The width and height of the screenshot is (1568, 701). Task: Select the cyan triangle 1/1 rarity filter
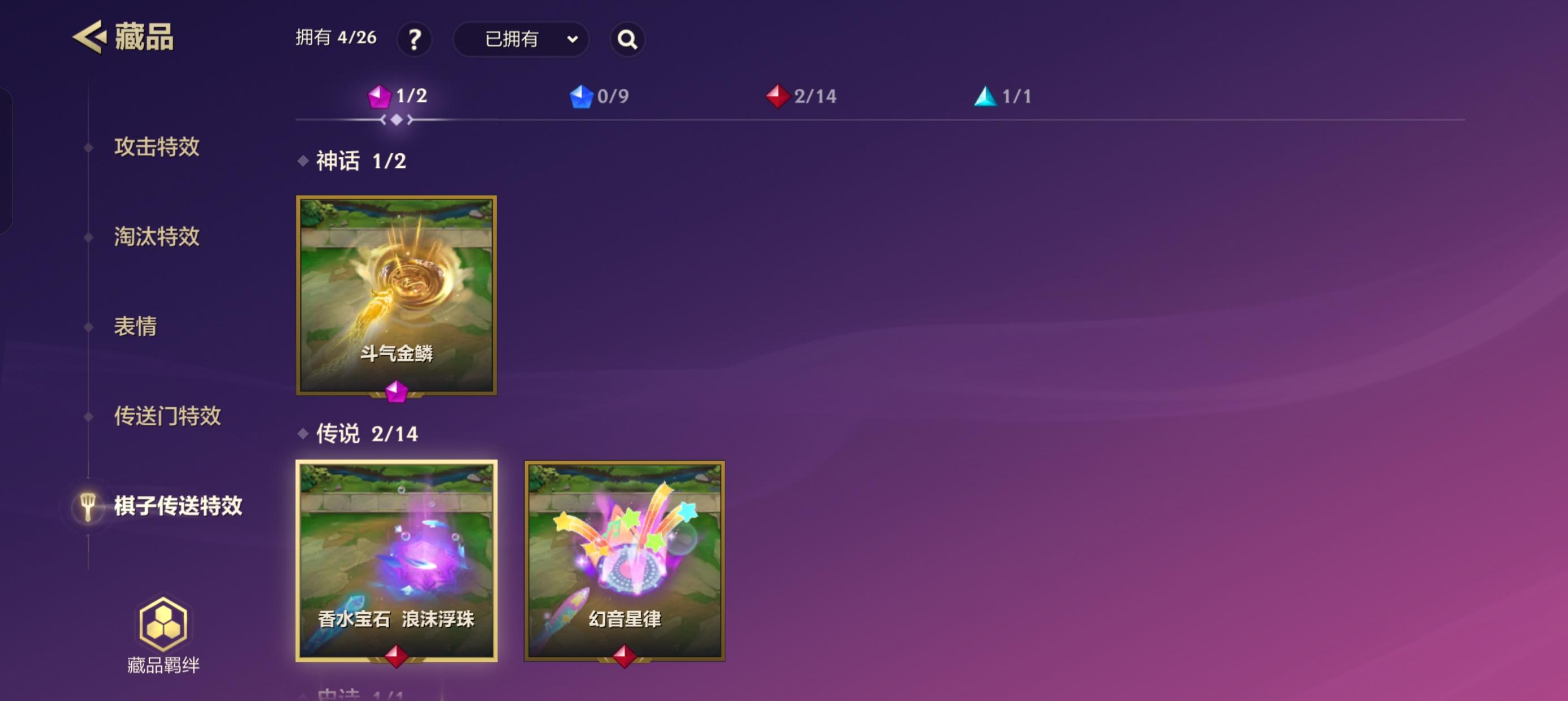1002,96
